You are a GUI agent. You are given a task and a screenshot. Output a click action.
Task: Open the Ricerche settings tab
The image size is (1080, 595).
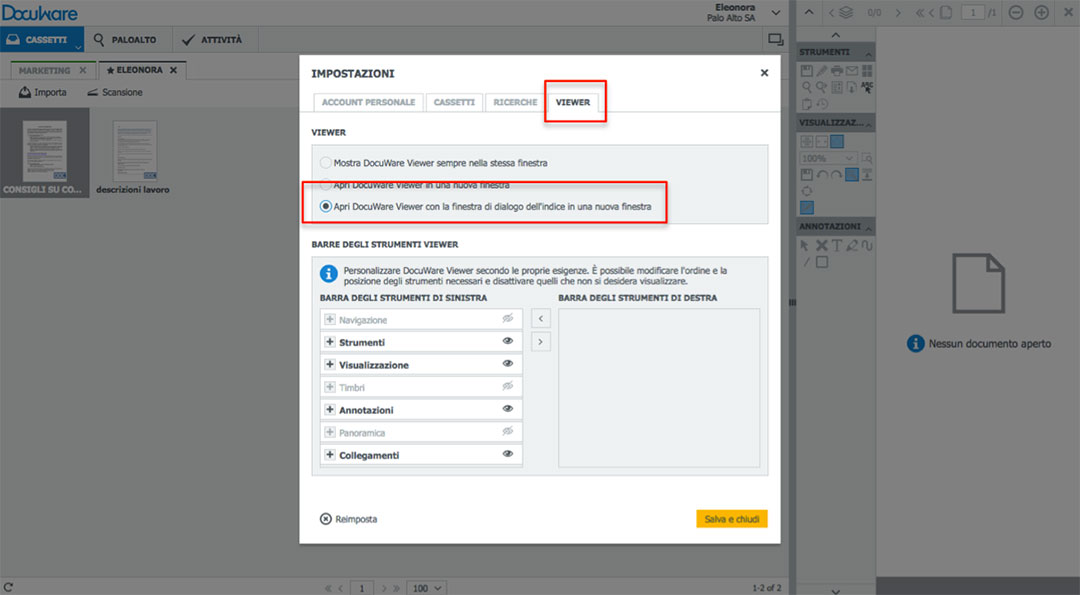click(x=515, y=102)
